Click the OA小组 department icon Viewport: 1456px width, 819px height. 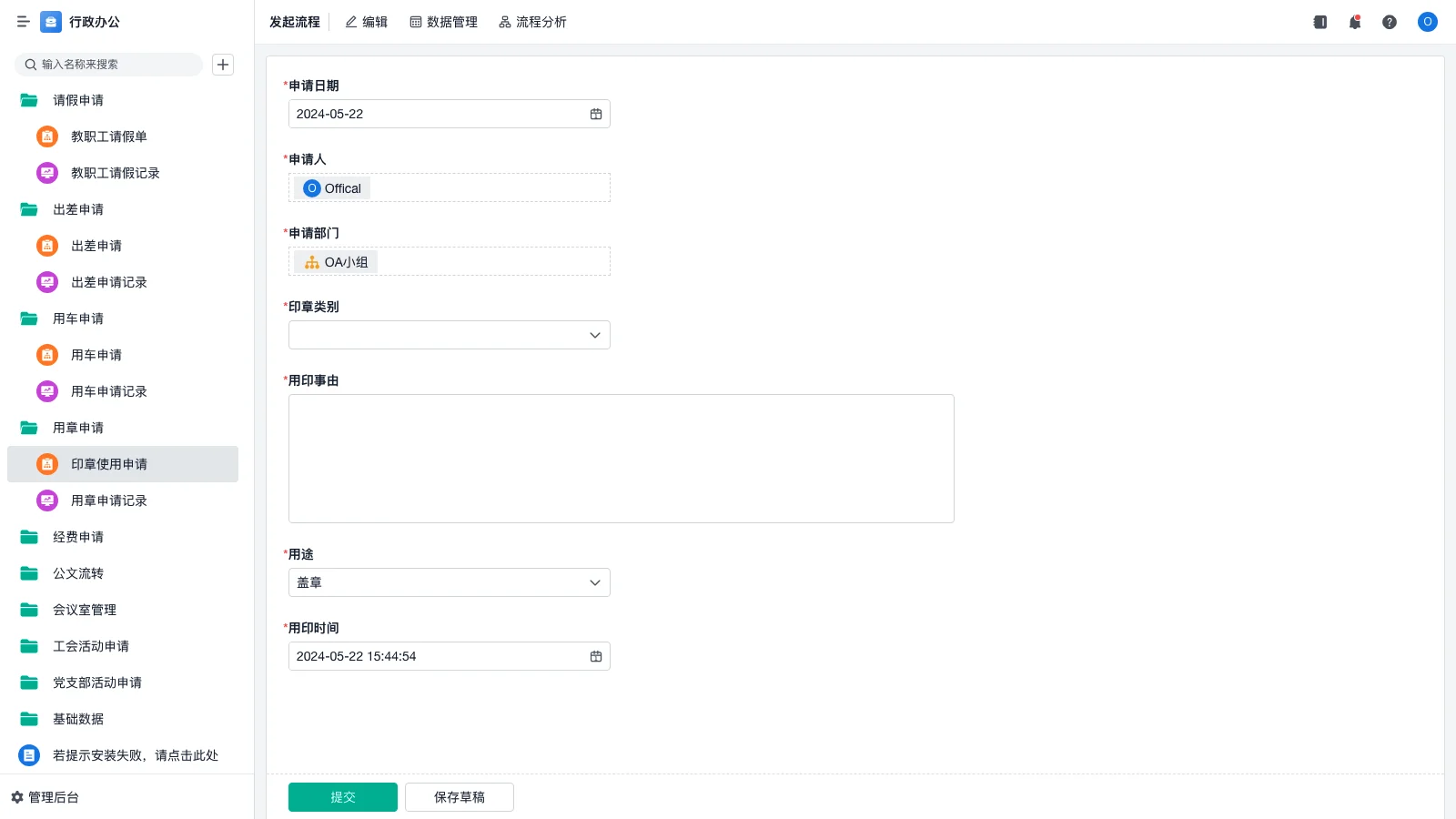(x=312, y=262)
